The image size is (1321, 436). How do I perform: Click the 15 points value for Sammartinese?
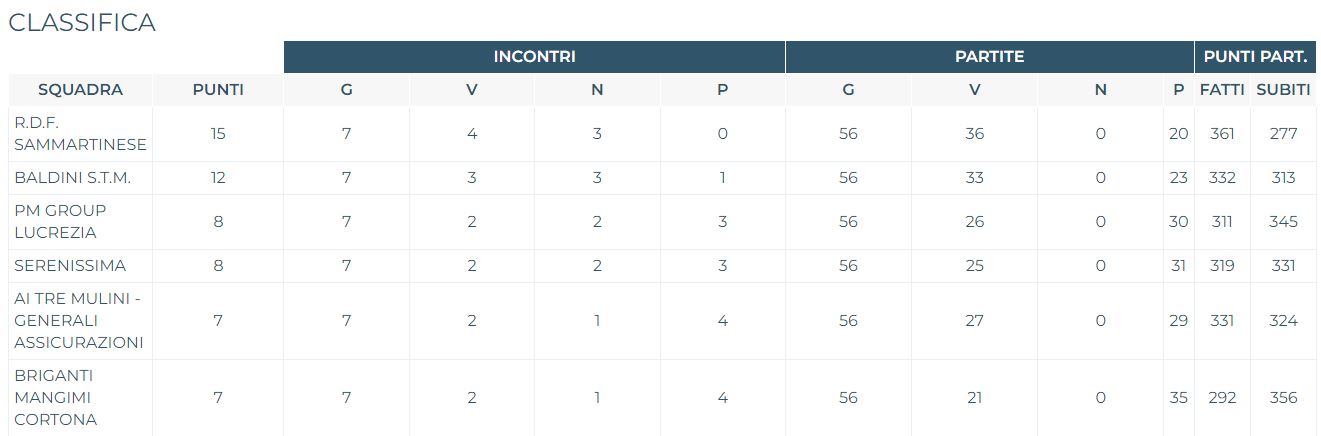218,134
